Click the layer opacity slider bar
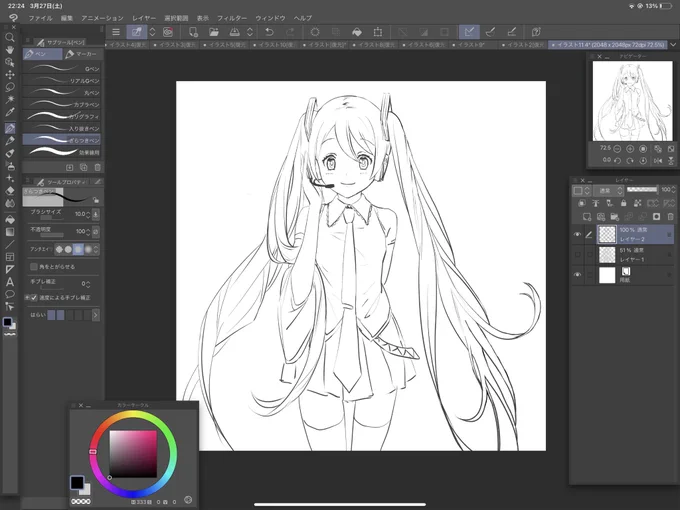 pyautogui.click(x=642, y=190)
